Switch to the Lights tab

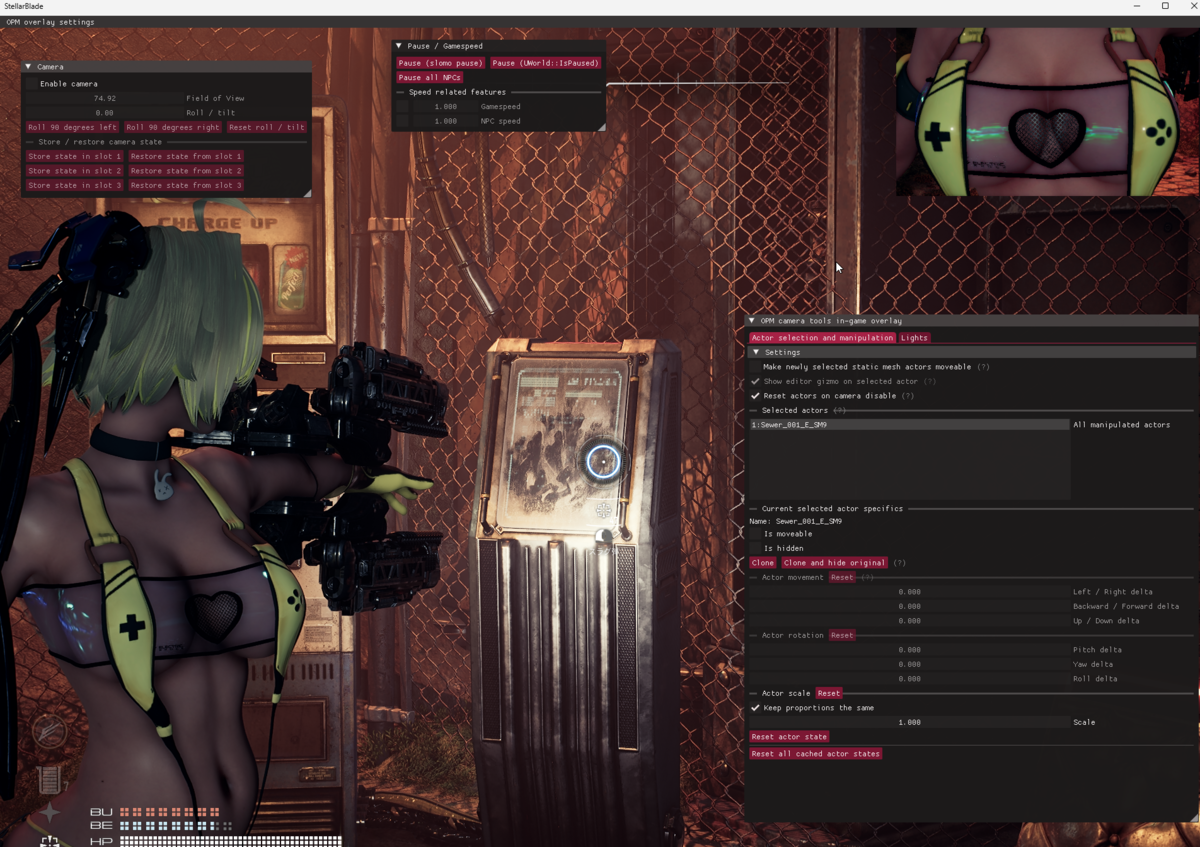coord(914,338)
